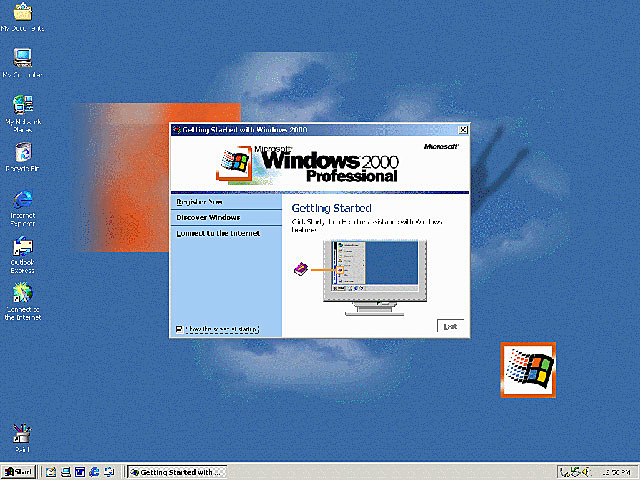This screenshot has height=480, width=640.
Task: Click the purple book icon in the dialog
Action: click(300, 269)
